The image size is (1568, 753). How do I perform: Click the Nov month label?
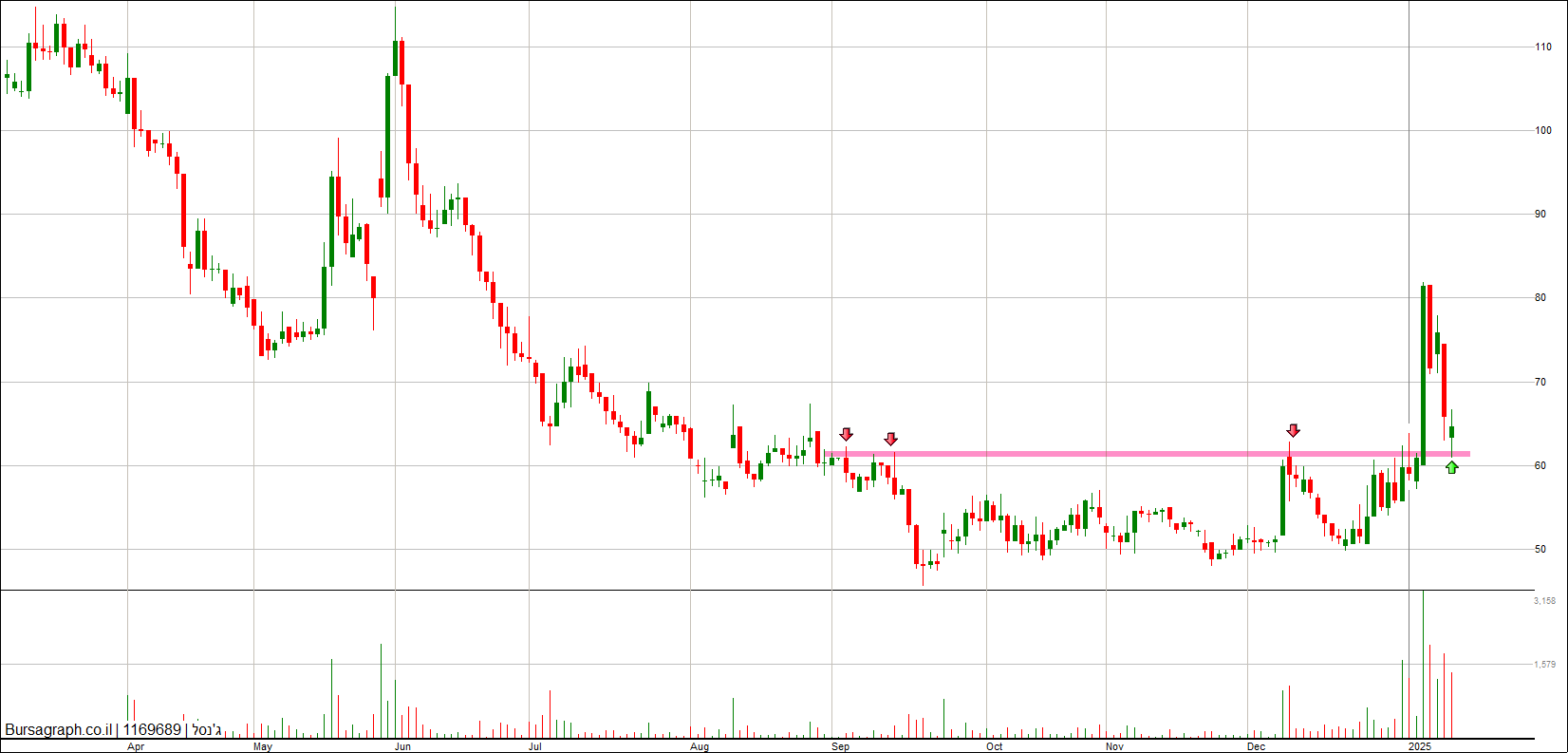1115,746
